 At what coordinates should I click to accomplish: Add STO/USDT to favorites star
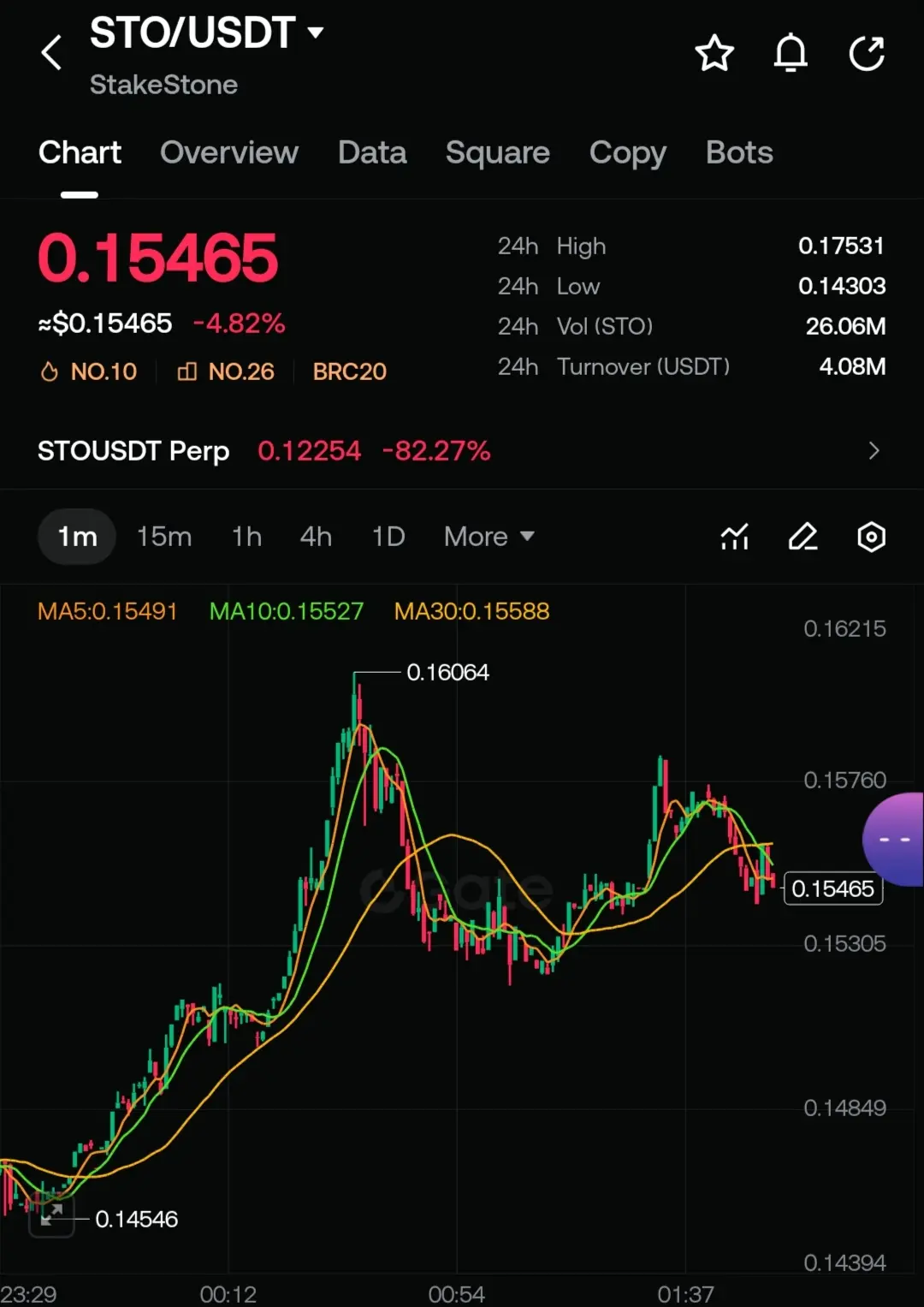tap(714, 53)
